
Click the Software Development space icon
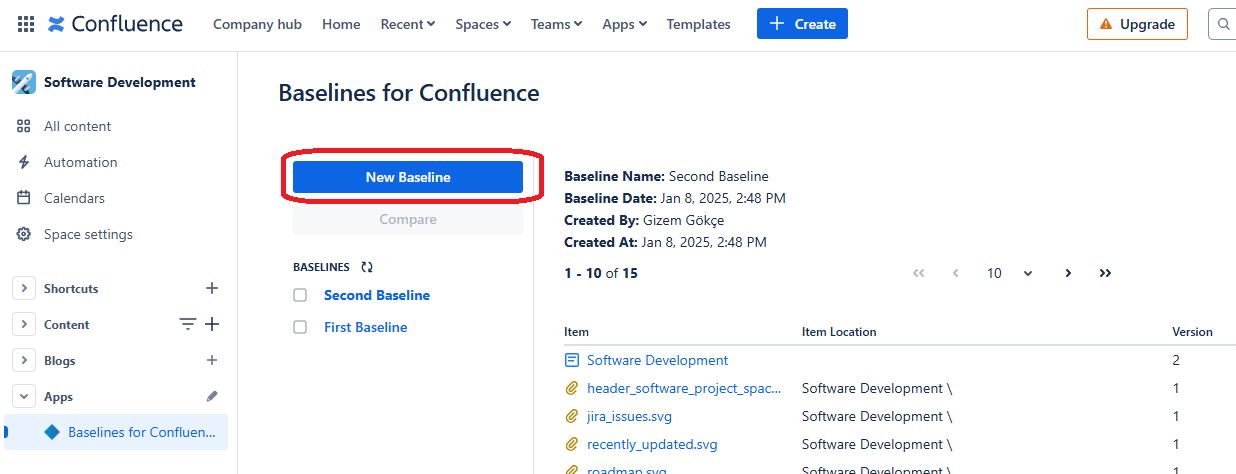click(24, 82)
